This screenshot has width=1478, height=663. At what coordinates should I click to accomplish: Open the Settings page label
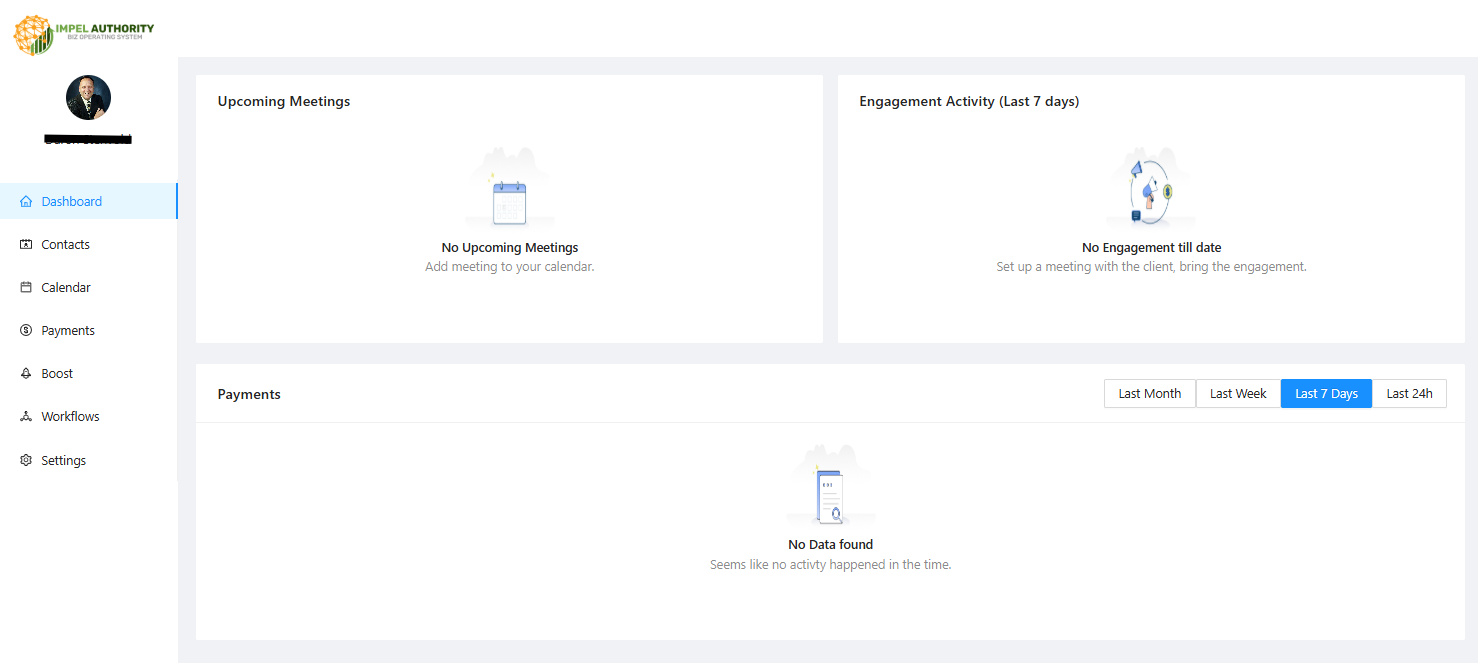[64, 460]
